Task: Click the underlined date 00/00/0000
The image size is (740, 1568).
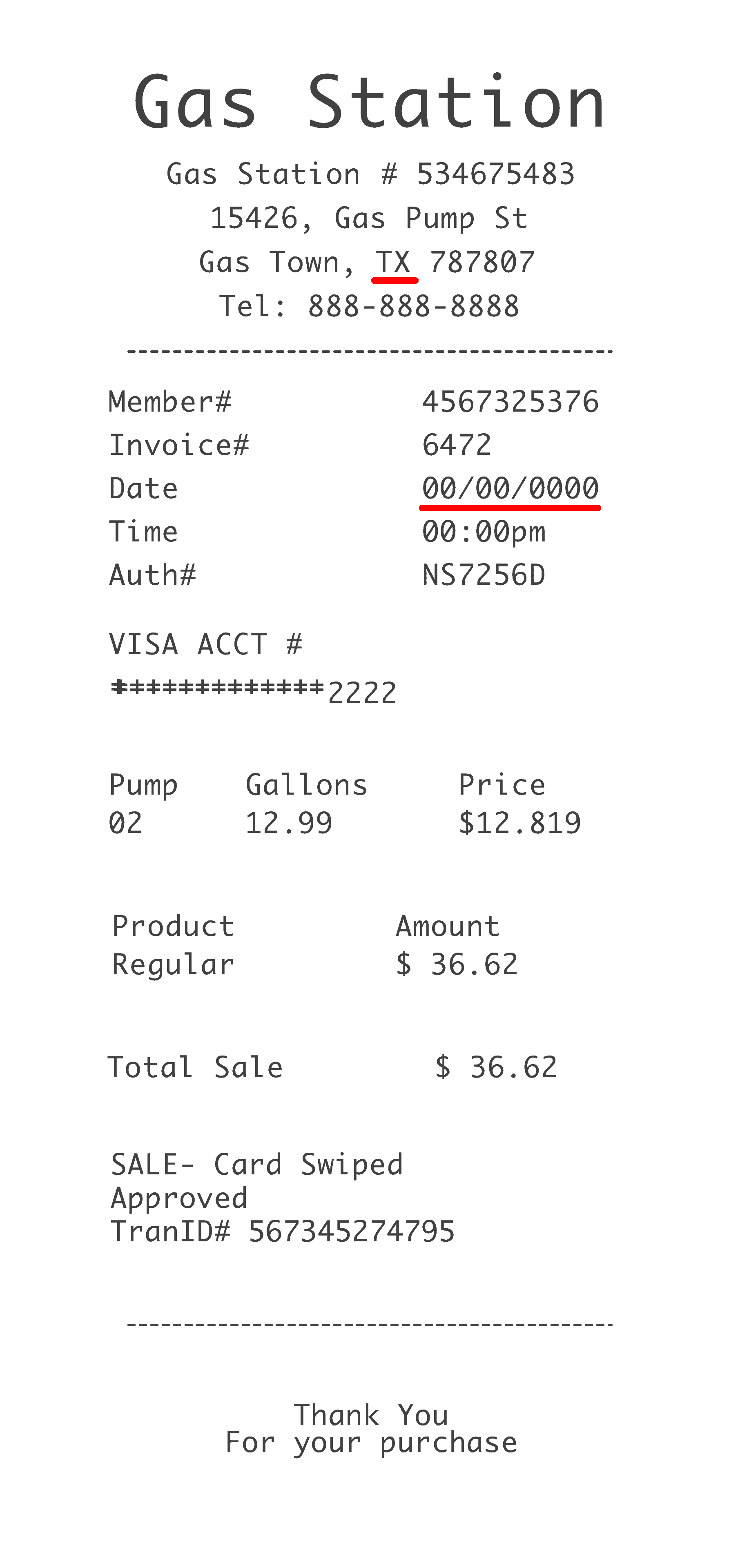Action: 510,488
